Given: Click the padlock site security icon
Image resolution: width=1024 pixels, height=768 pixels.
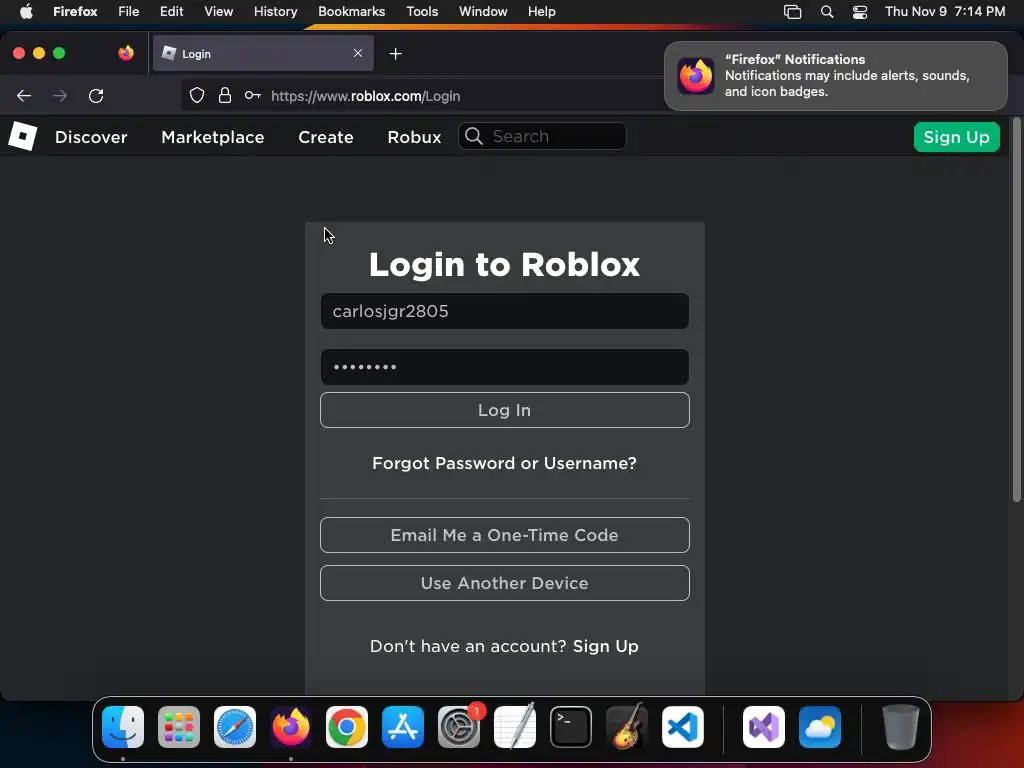Looking at the screenshot, I should click(x=225, y=96).
